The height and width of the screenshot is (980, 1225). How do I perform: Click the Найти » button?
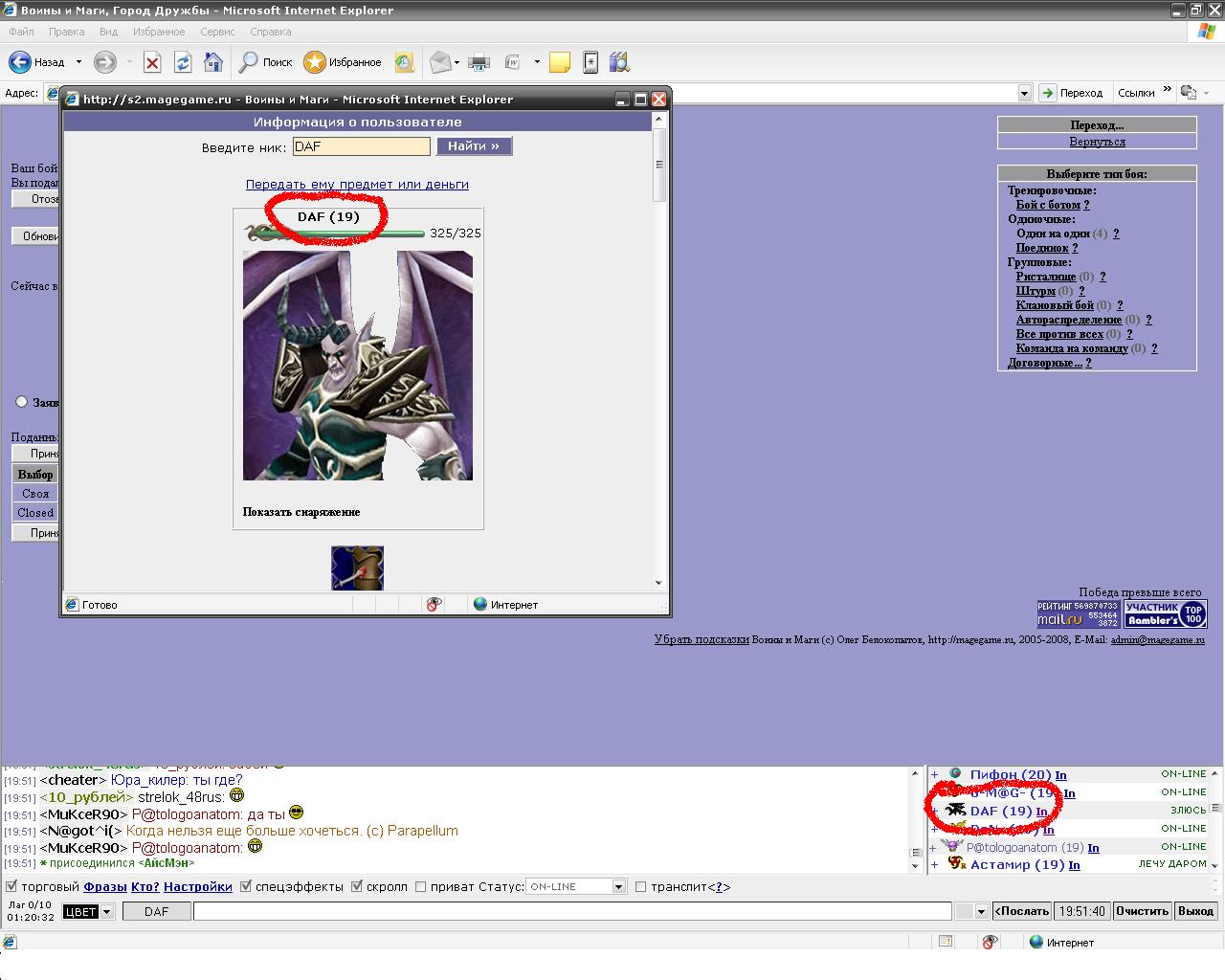[474, 145]
